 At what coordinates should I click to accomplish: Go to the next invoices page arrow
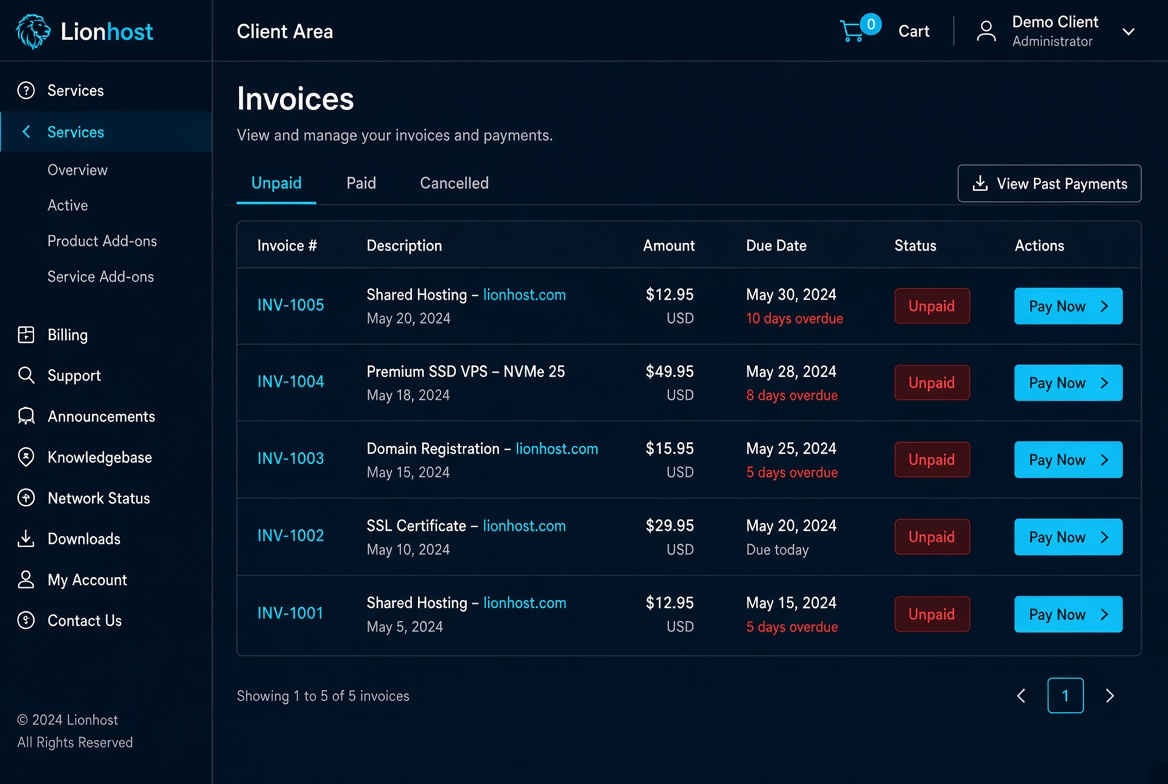(1109, 695)
